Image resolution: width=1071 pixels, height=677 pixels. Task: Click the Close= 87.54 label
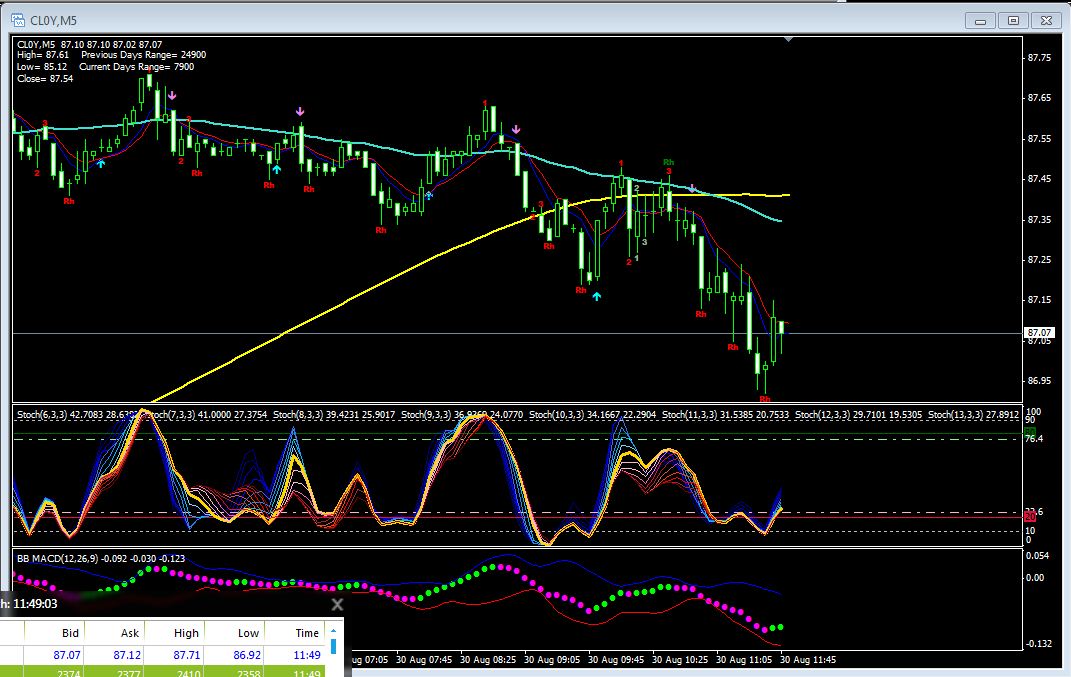point(45,79)
